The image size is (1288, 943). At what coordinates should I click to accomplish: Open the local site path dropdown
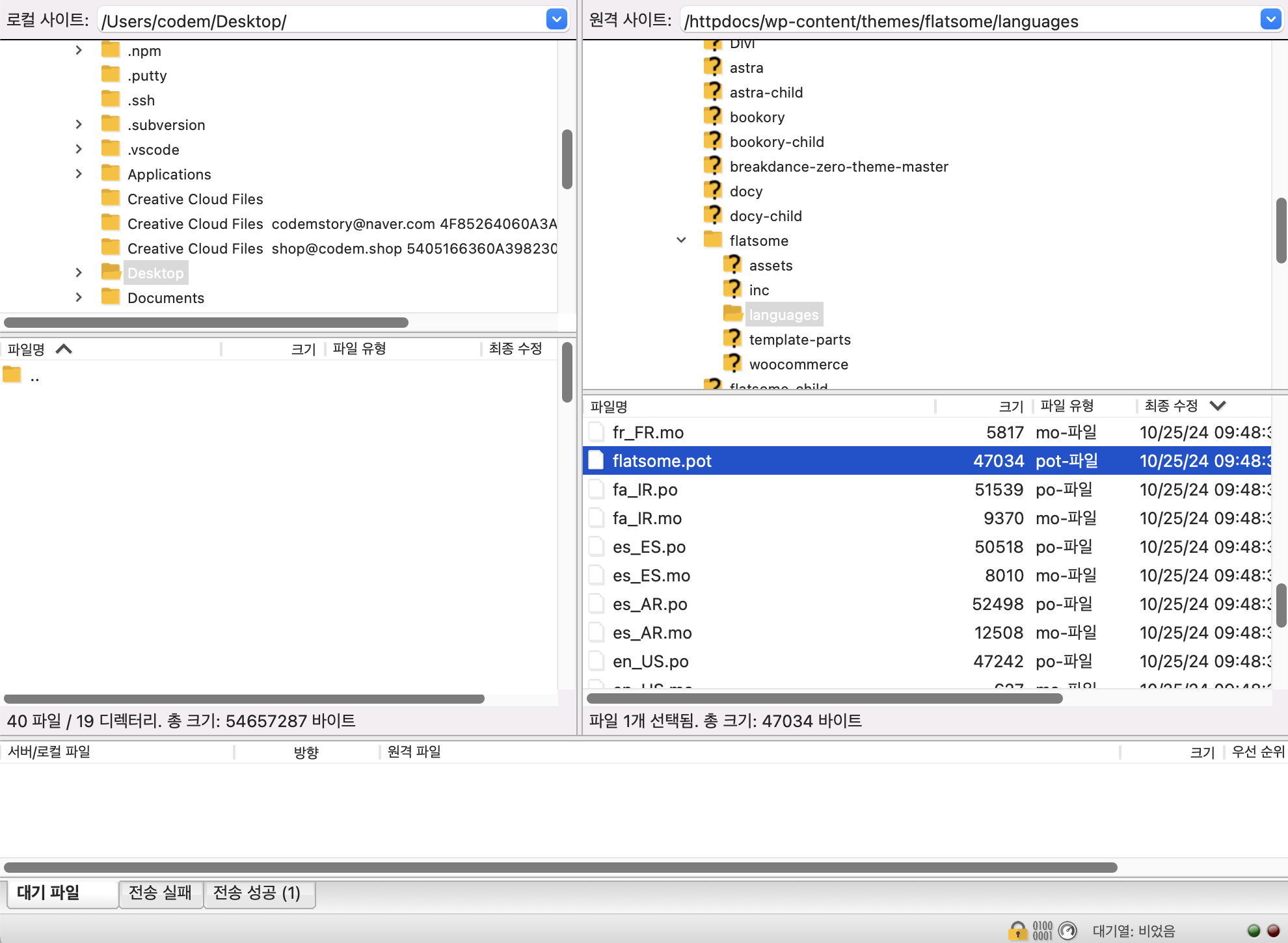(x=556, y=20)
